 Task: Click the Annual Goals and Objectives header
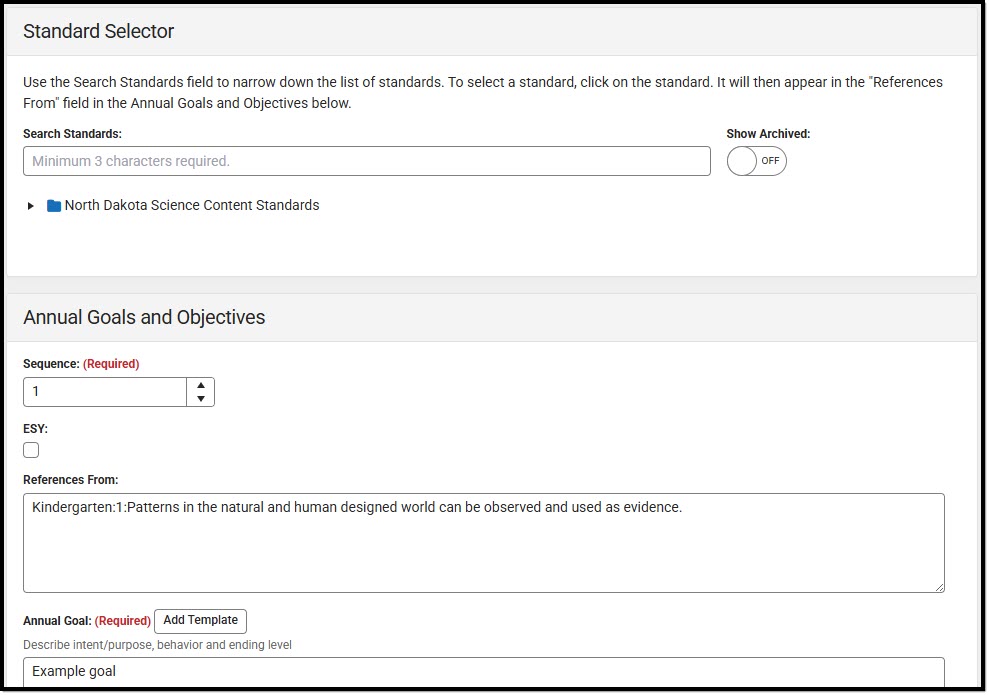(x=143, y=317)
